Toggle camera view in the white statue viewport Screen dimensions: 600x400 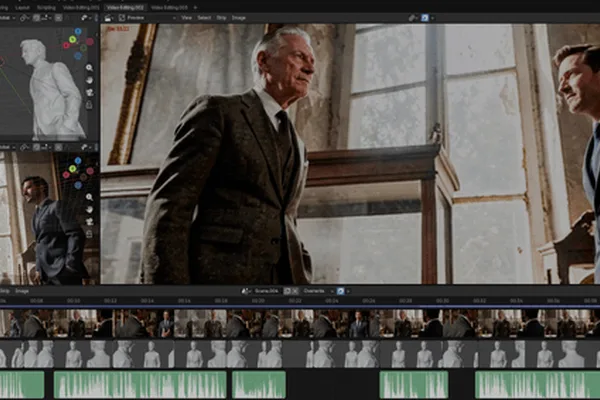tap(89, 92)
